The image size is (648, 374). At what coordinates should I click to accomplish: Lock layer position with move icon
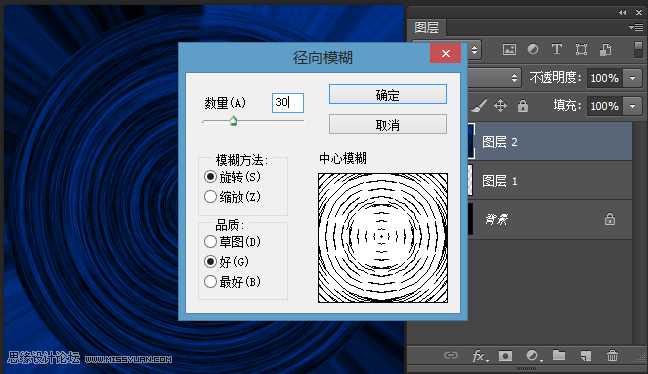(500, 106)
